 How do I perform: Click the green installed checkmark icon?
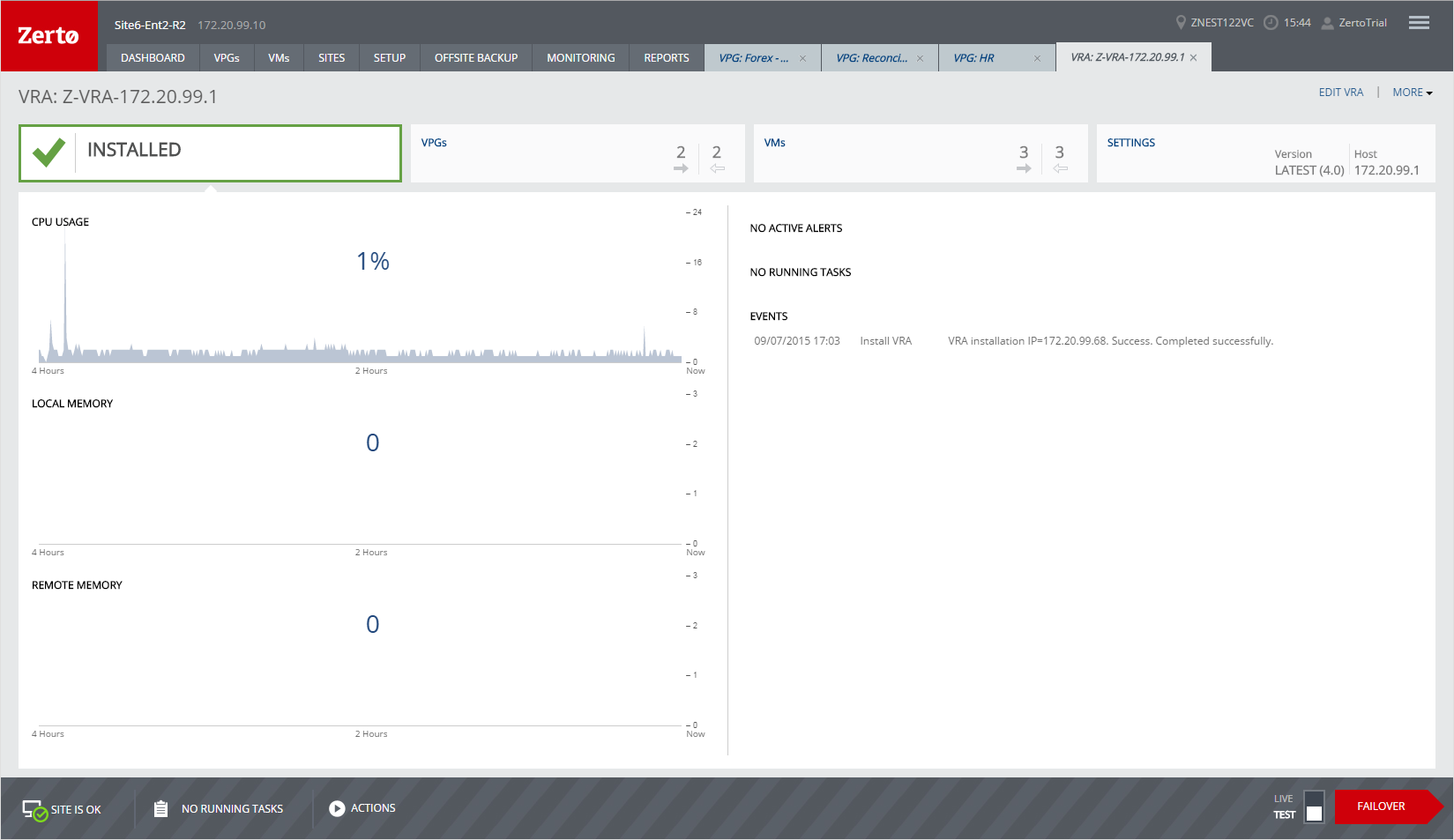click(x=48, y=152)
